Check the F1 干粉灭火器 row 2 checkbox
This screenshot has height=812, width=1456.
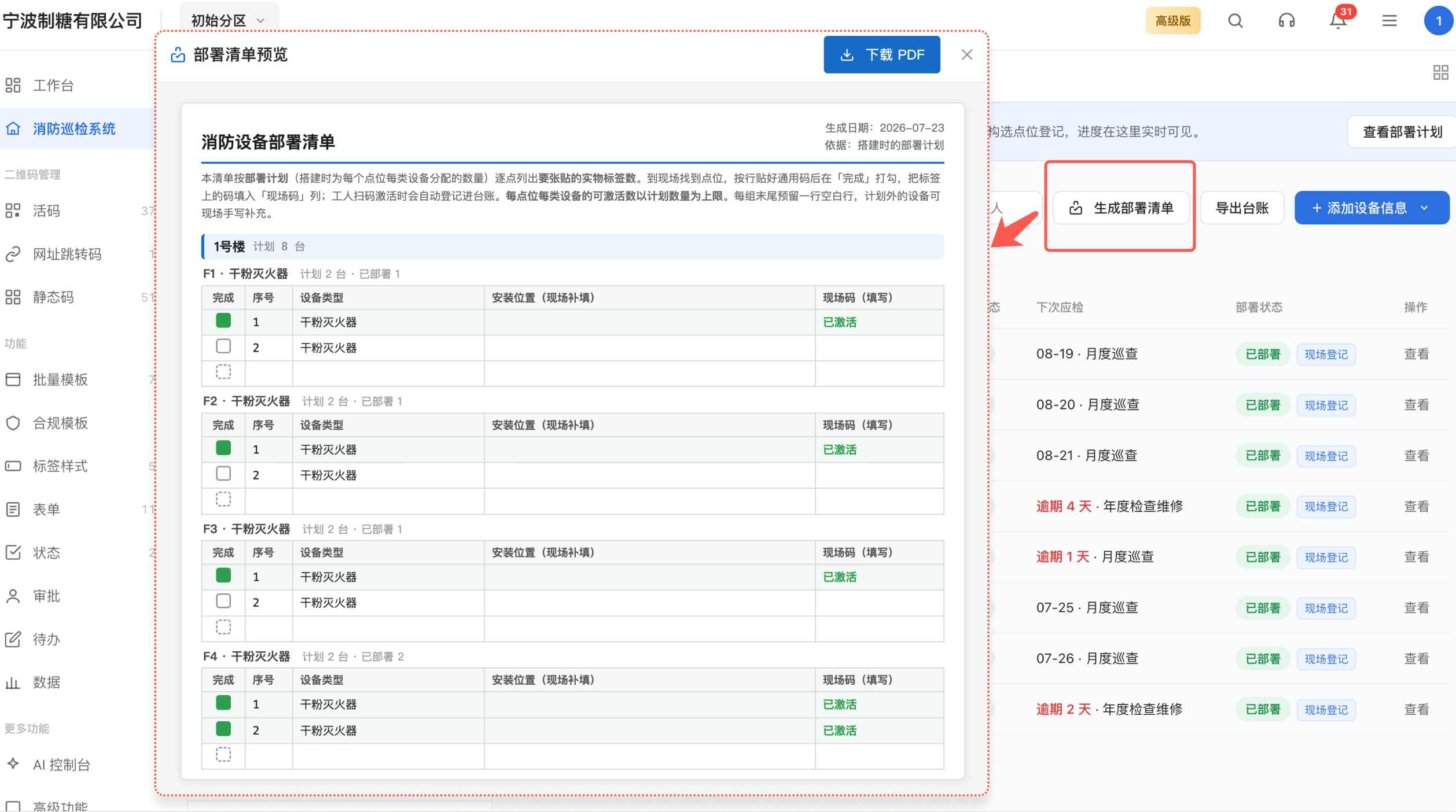pyautogui.click(x=223, y=346)
